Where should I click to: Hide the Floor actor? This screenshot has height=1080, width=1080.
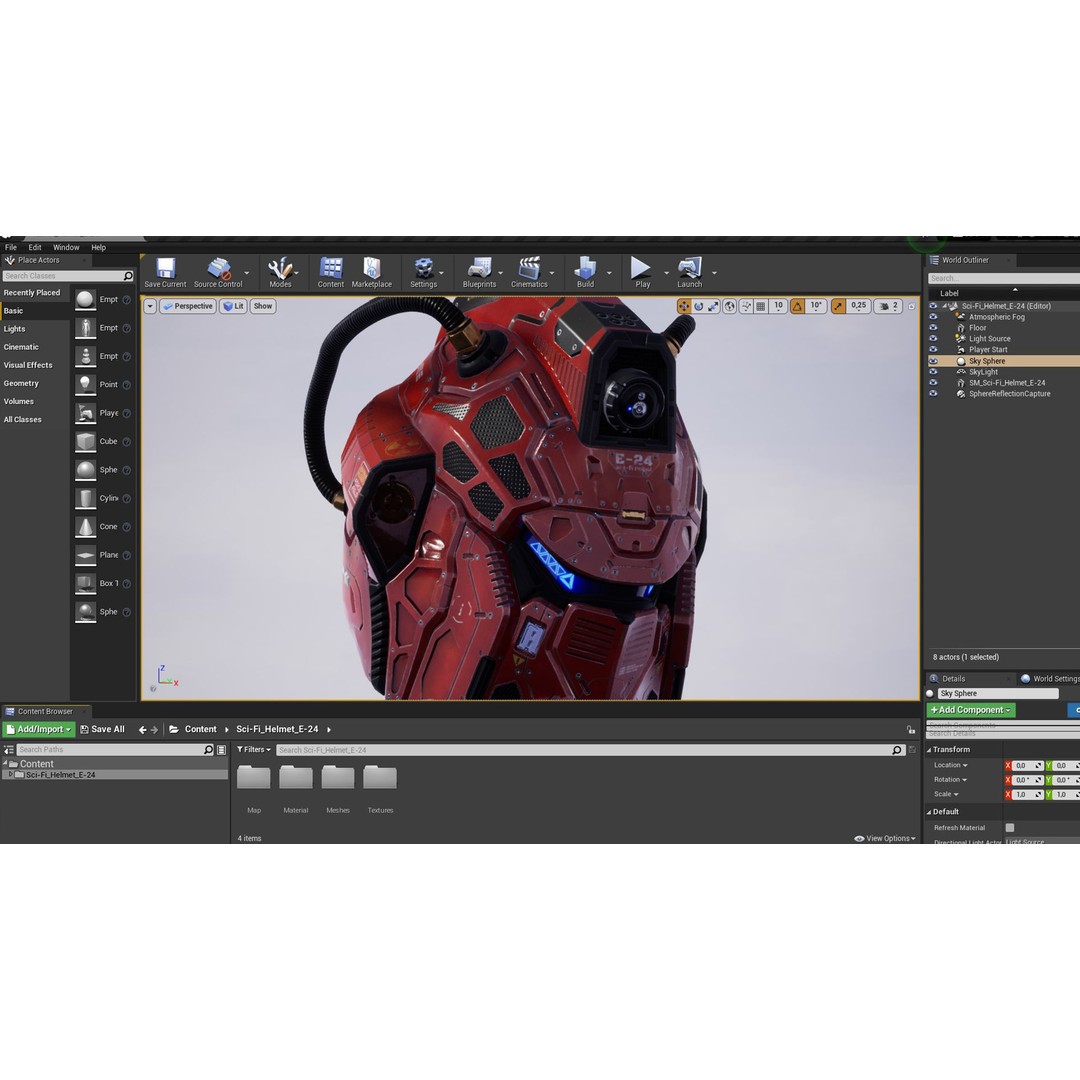[x=933, y=328]
